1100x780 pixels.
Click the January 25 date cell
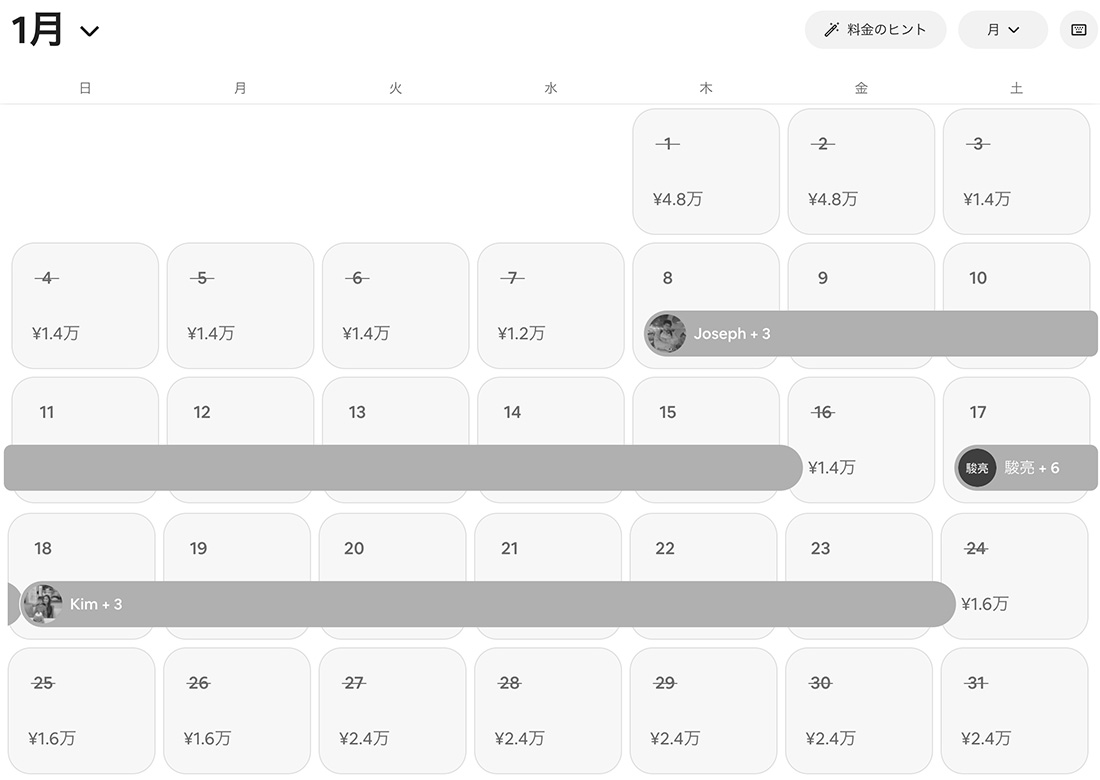[x=81, y=710]
